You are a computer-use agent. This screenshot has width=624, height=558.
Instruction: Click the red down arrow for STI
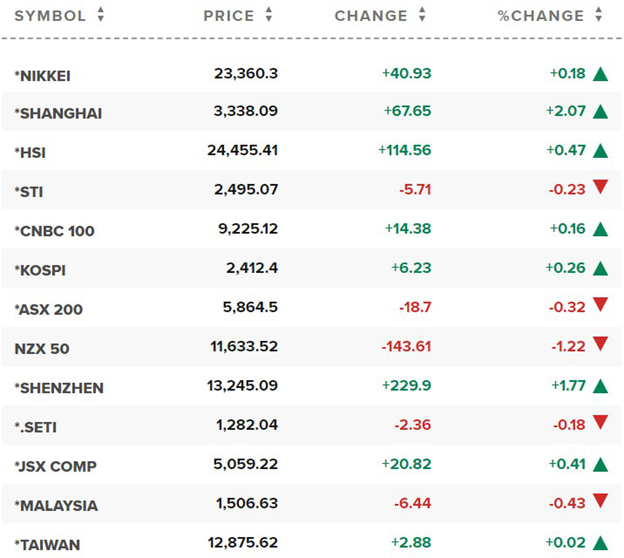click(x=600, y=187)
